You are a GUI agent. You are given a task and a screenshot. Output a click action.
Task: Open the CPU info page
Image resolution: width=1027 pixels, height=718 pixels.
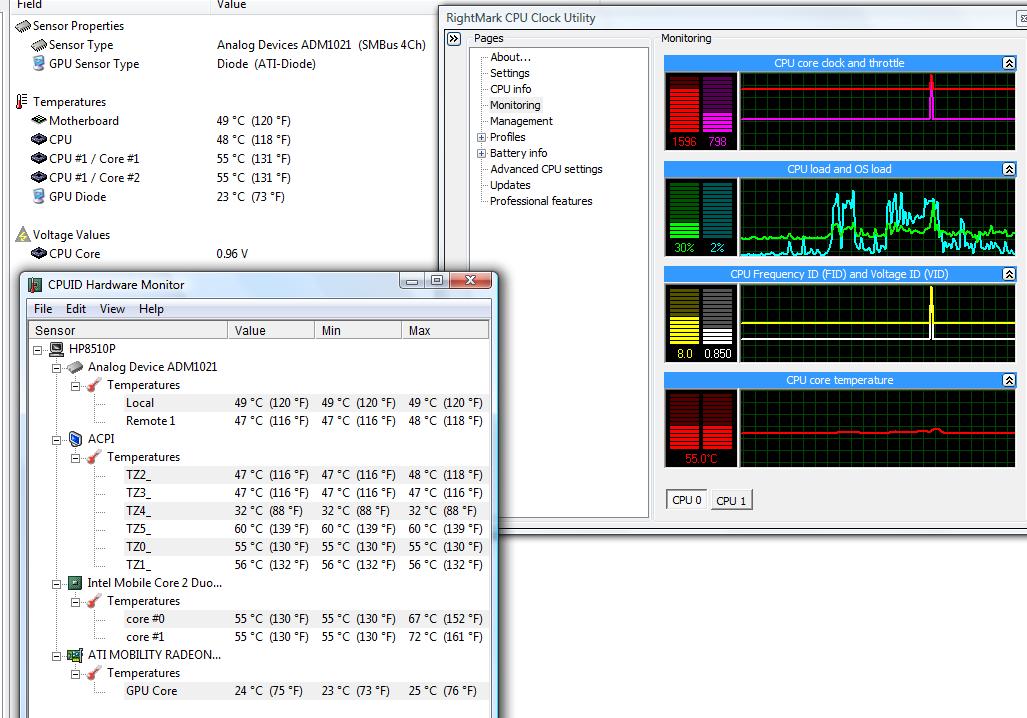511,89
